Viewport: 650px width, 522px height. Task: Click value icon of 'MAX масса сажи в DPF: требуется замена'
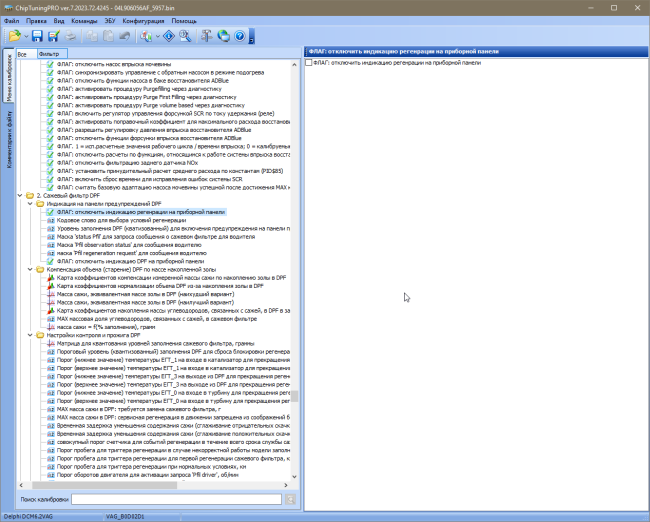51,409
